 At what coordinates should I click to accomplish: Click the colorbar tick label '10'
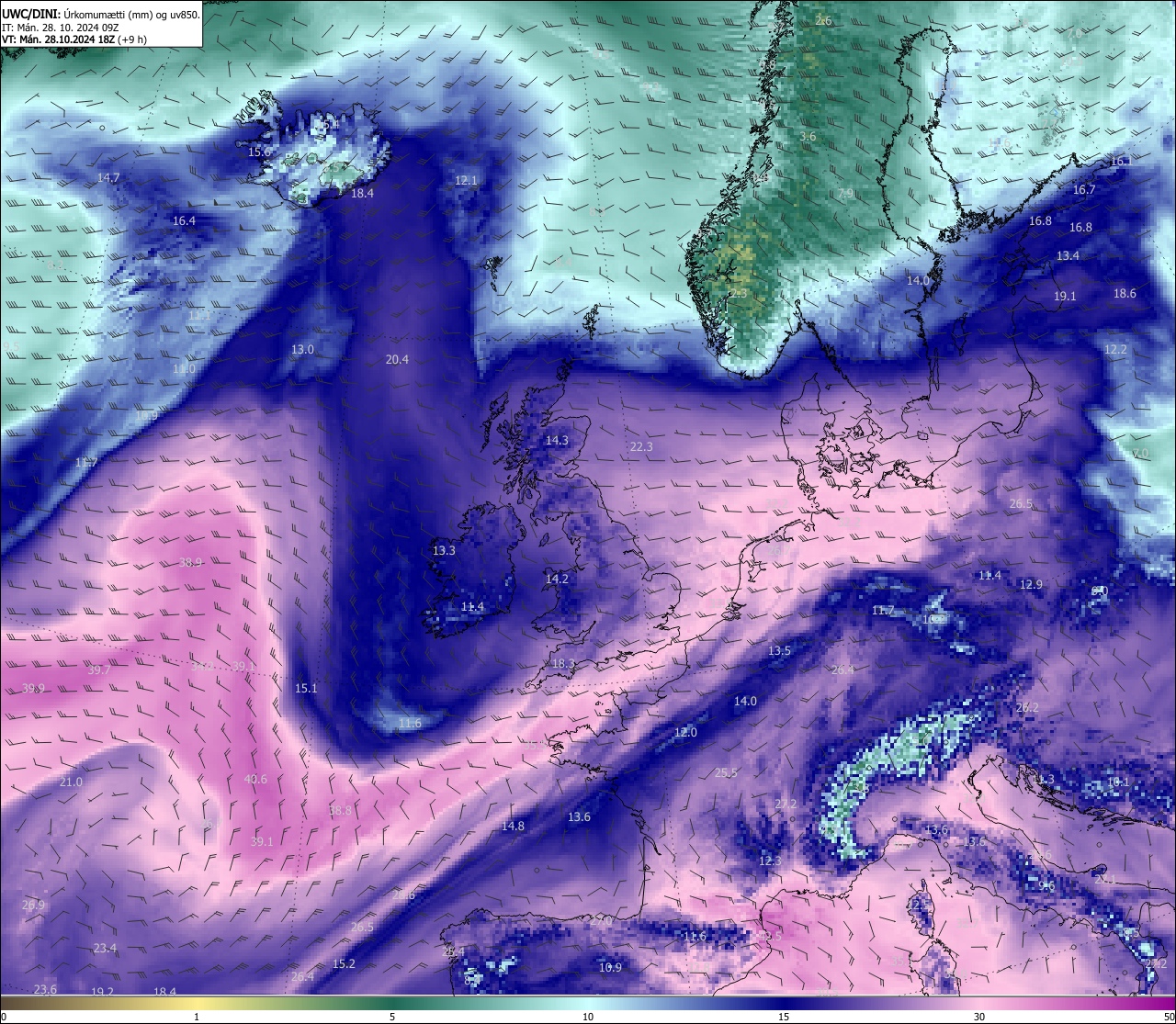[588, 1017]
